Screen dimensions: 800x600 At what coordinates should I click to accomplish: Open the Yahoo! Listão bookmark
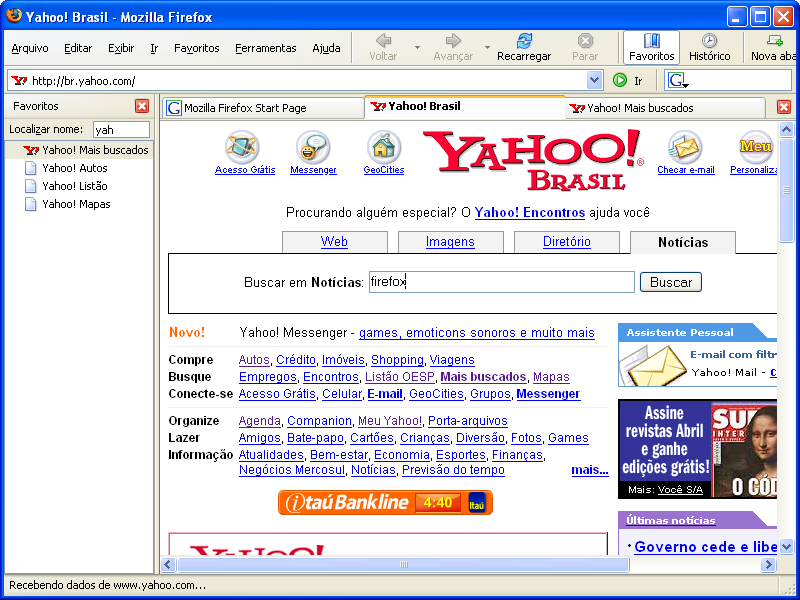coord(74,186)
